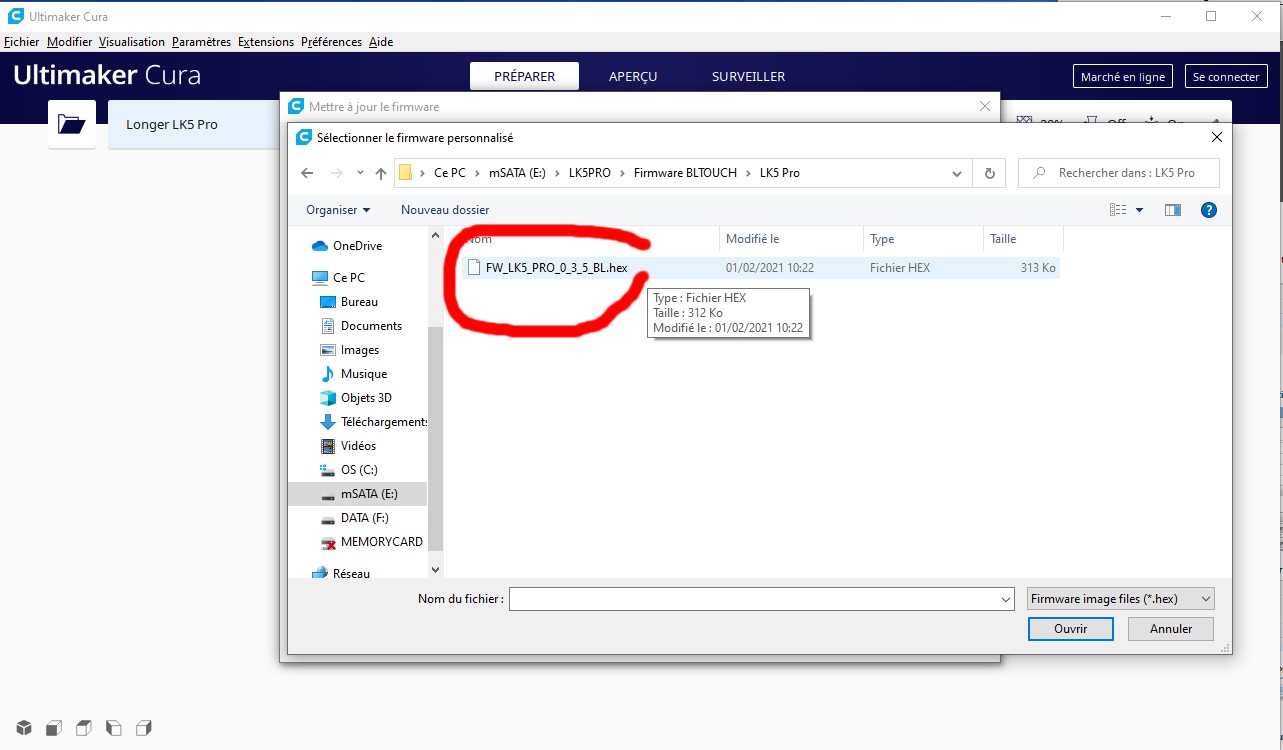Open the Modifier menu
The image size is (1283, 750).
tap(69, 42)
